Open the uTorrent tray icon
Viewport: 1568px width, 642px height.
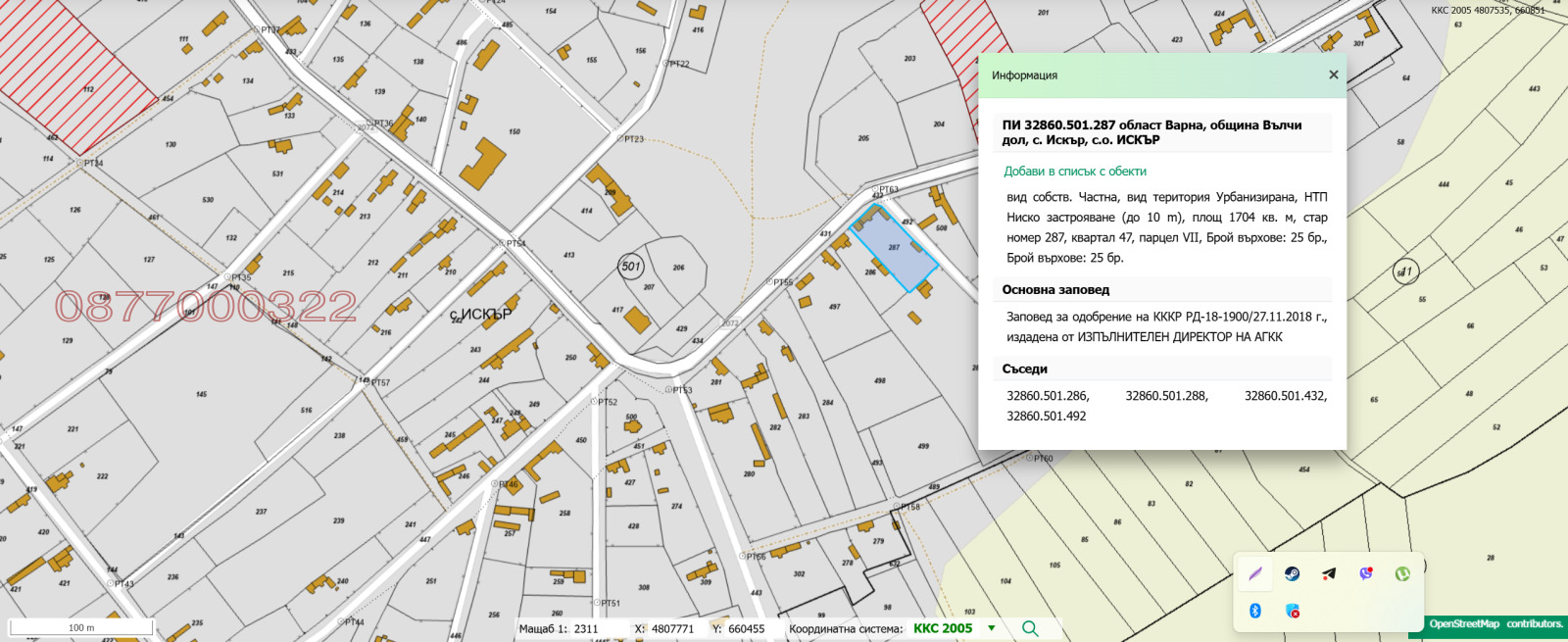(1402, 574)
